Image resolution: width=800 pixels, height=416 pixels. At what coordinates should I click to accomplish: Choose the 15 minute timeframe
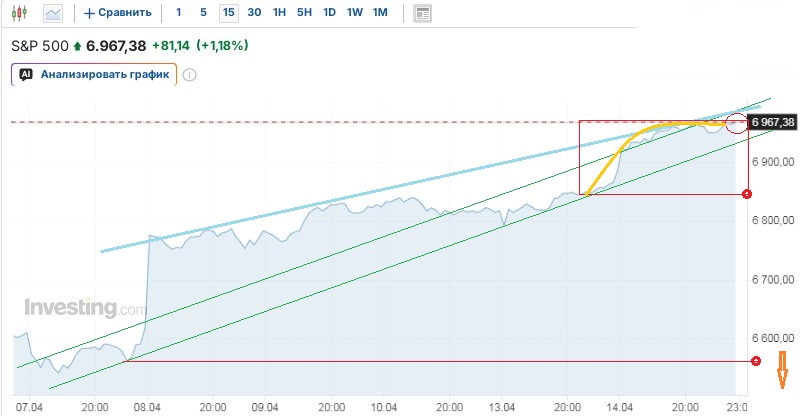click(x=229, y=13)
